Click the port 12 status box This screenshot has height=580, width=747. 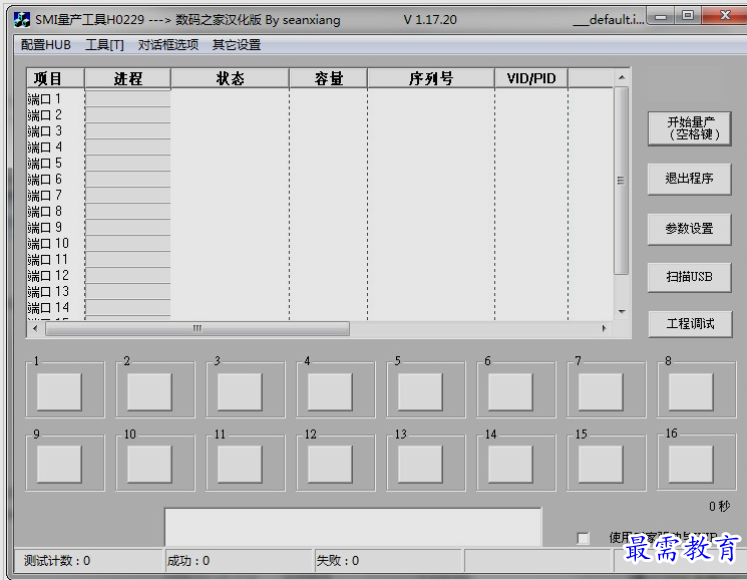point(330,464)
